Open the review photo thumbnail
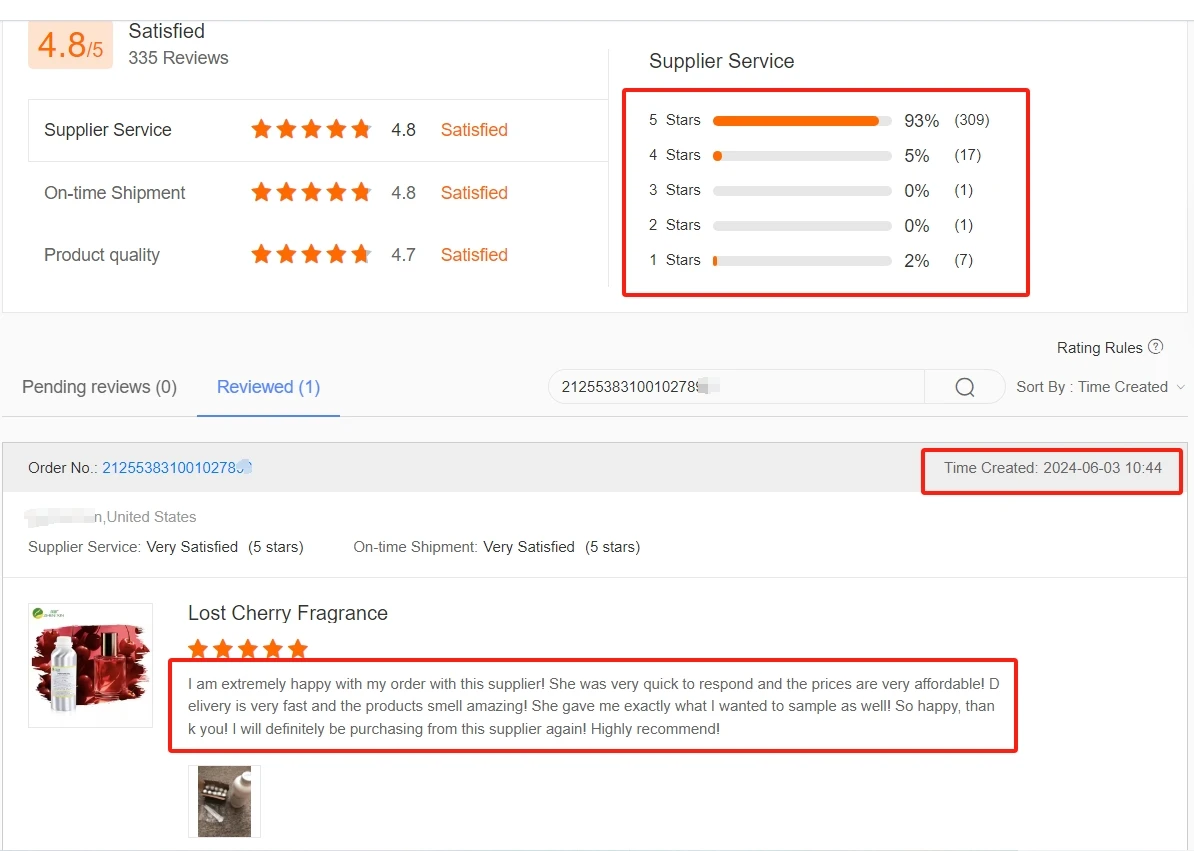1194x851 pixels. click(x=224, y=801)
